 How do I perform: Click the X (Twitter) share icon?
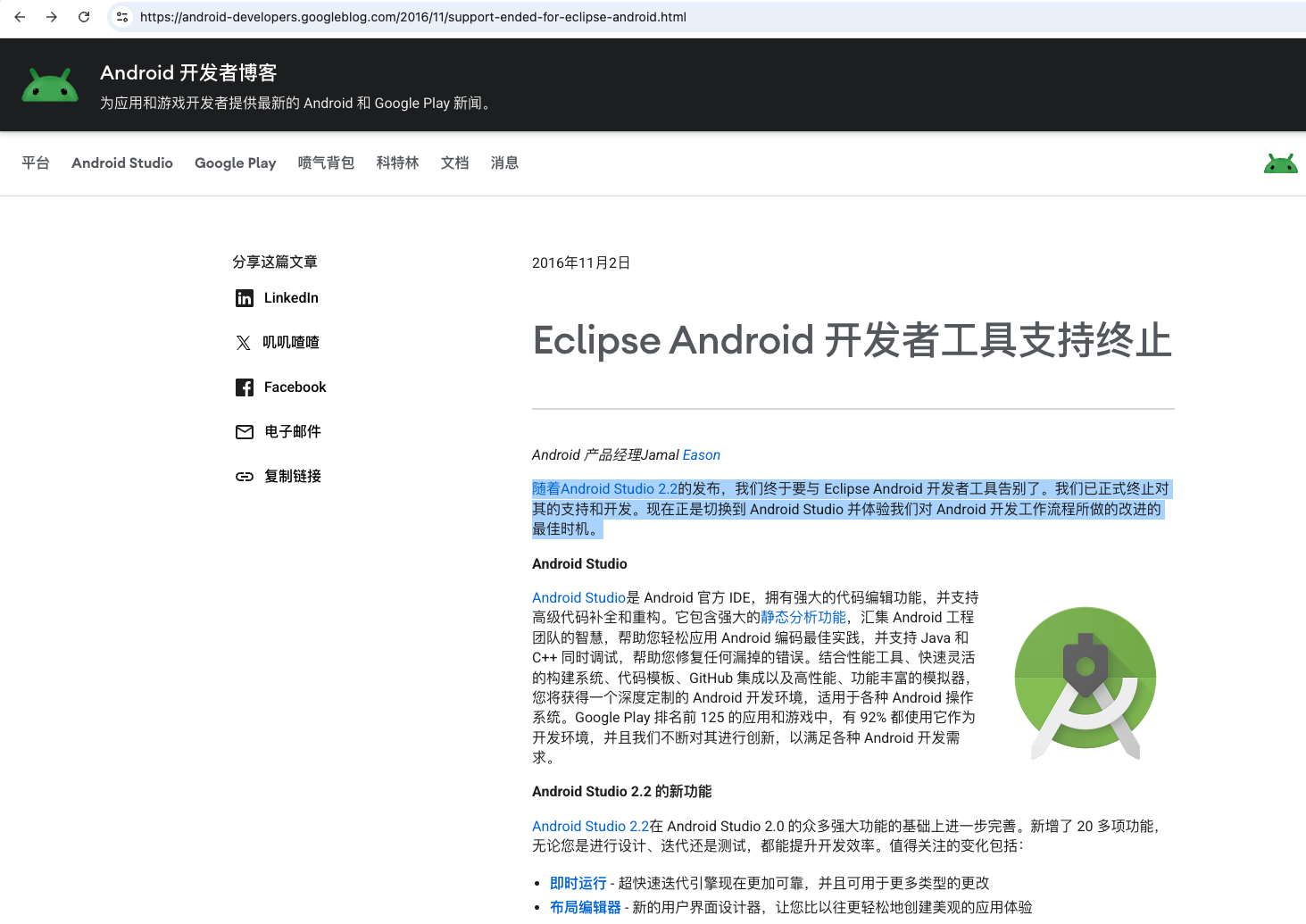[244, 343]
